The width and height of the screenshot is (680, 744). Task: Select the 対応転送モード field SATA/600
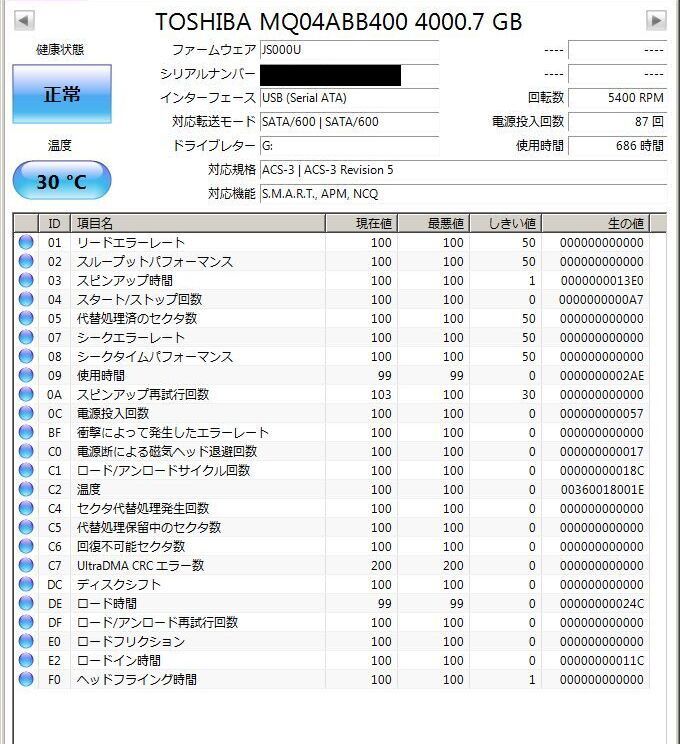tap(349, 122)
